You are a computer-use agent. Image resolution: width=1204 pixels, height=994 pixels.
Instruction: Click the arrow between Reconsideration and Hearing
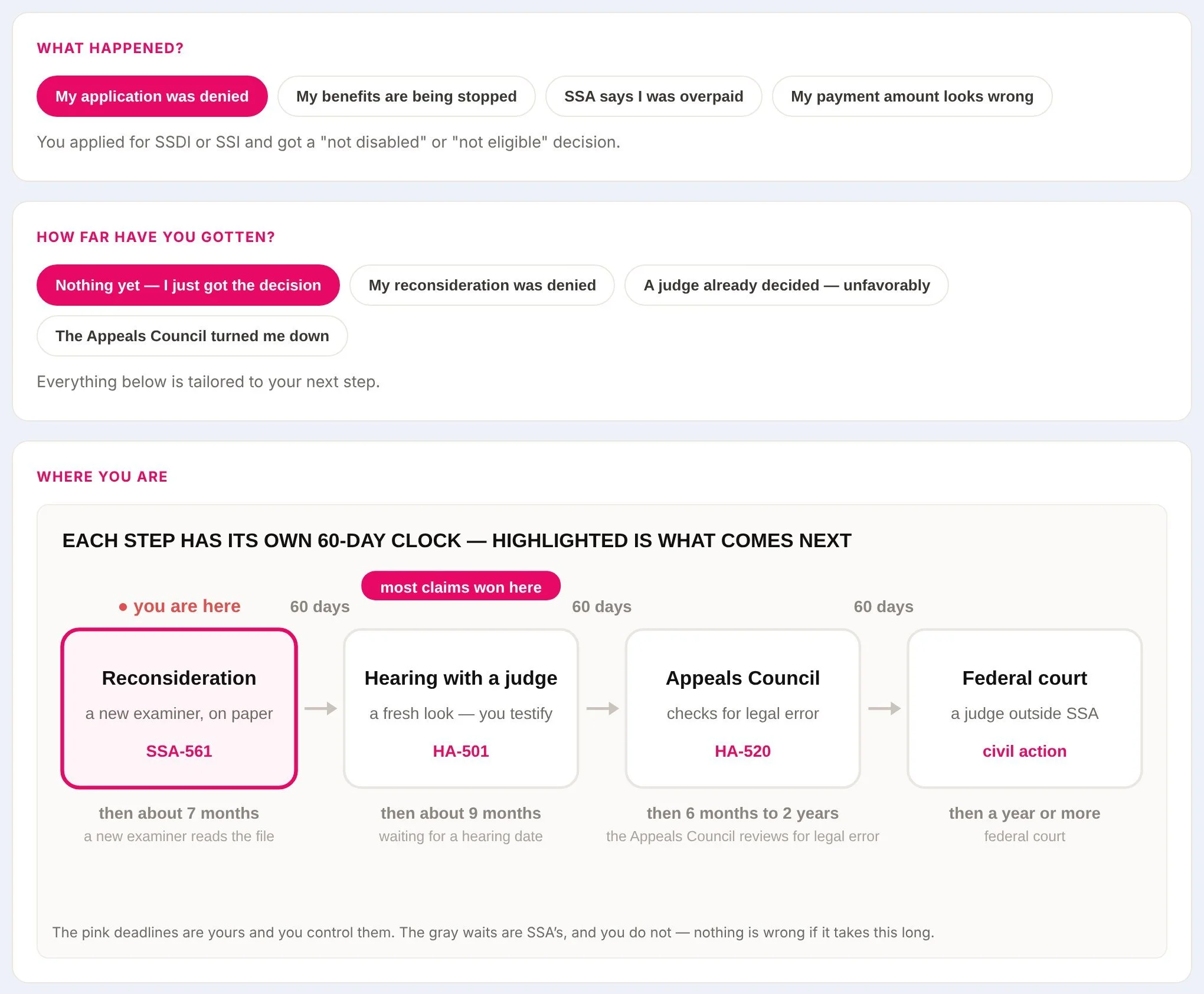(x=320, y=708)
